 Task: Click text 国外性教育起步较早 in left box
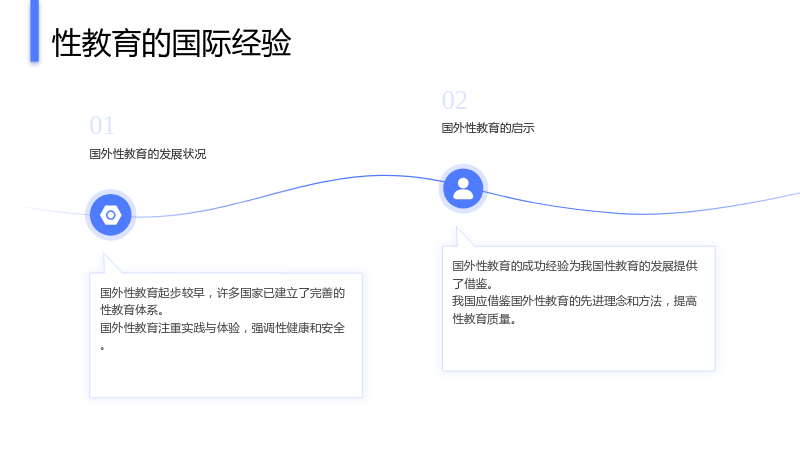[x=153, y=293]
